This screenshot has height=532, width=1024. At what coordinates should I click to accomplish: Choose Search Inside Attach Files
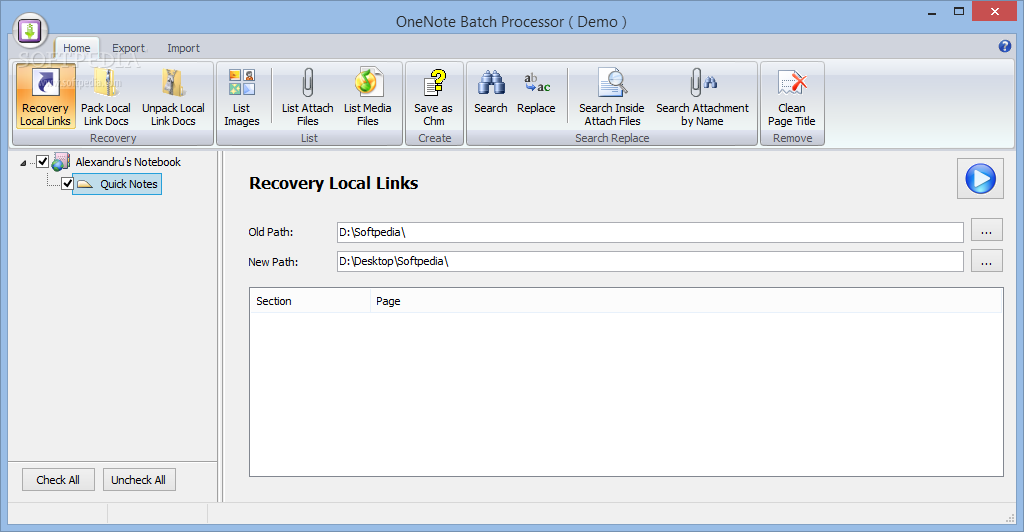pos(612,97)
